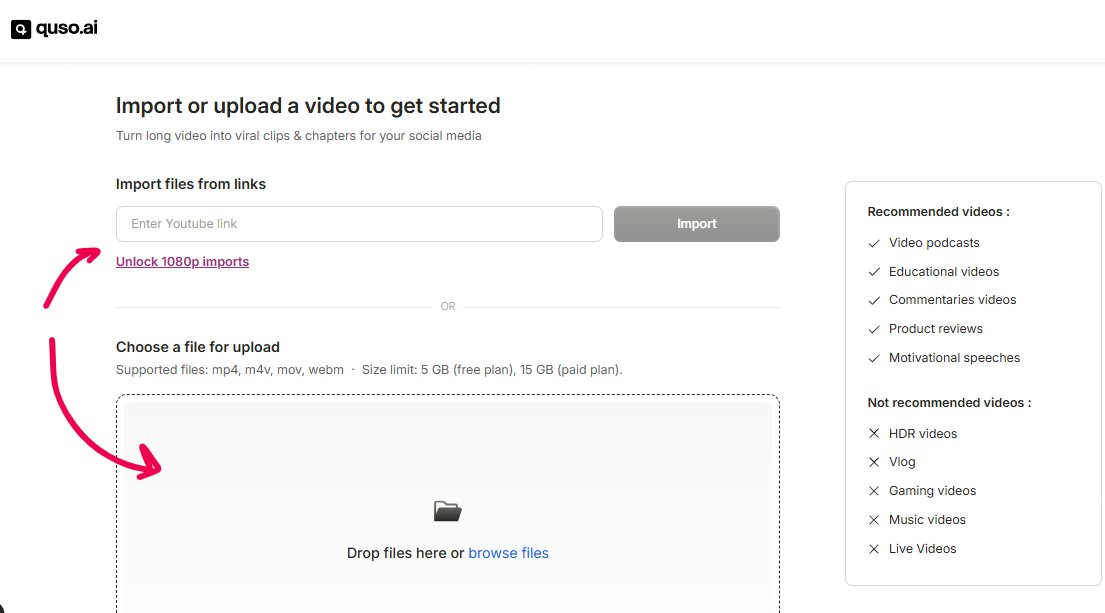This screenshot has width=1105, height=613.
Task: Click the X icon beside Live Videos
Action: pos(873,548)
